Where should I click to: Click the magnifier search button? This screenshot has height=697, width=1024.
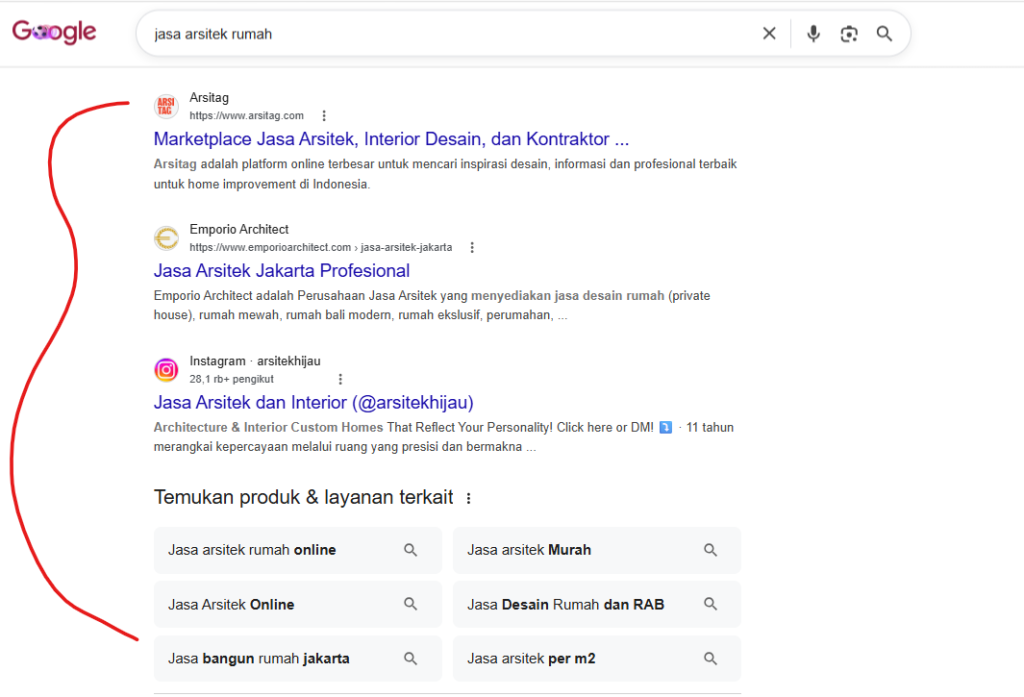pyautogui.click(x=884, y=34)
